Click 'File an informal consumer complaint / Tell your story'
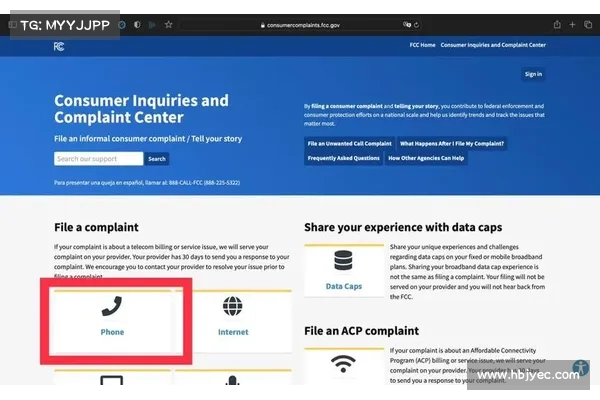 (x=148, y=139)
